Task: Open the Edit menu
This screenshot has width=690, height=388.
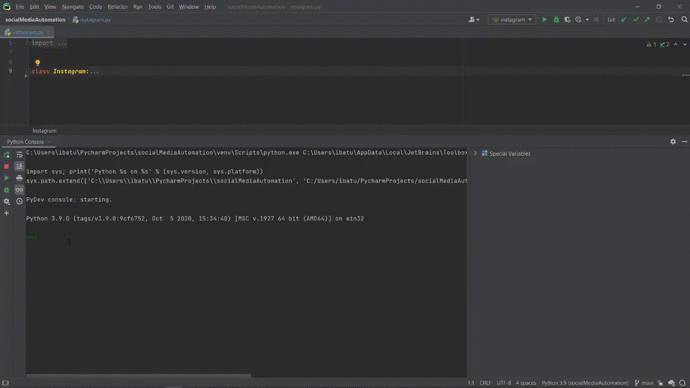Action: tap(34, 7)
